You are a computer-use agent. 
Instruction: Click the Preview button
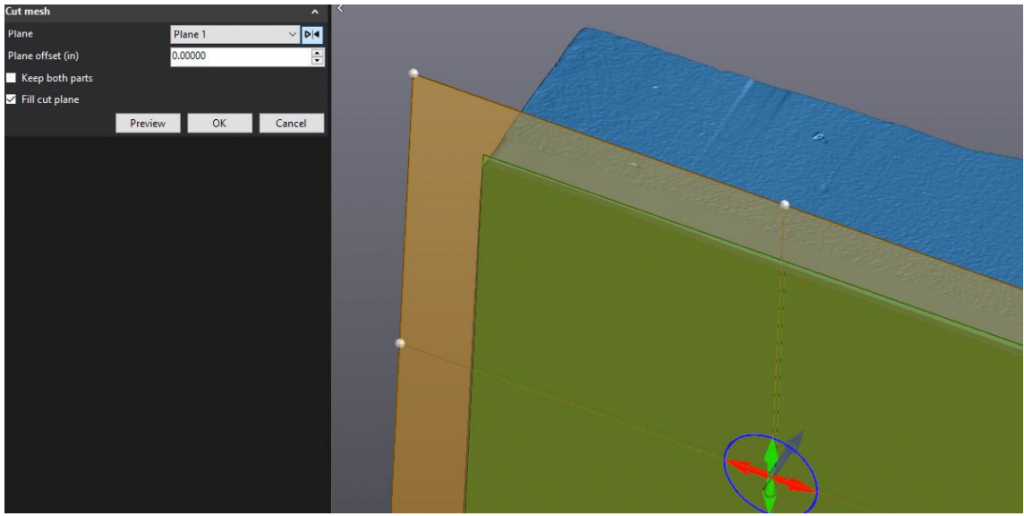pyautogui.click(x=148, y=123)
